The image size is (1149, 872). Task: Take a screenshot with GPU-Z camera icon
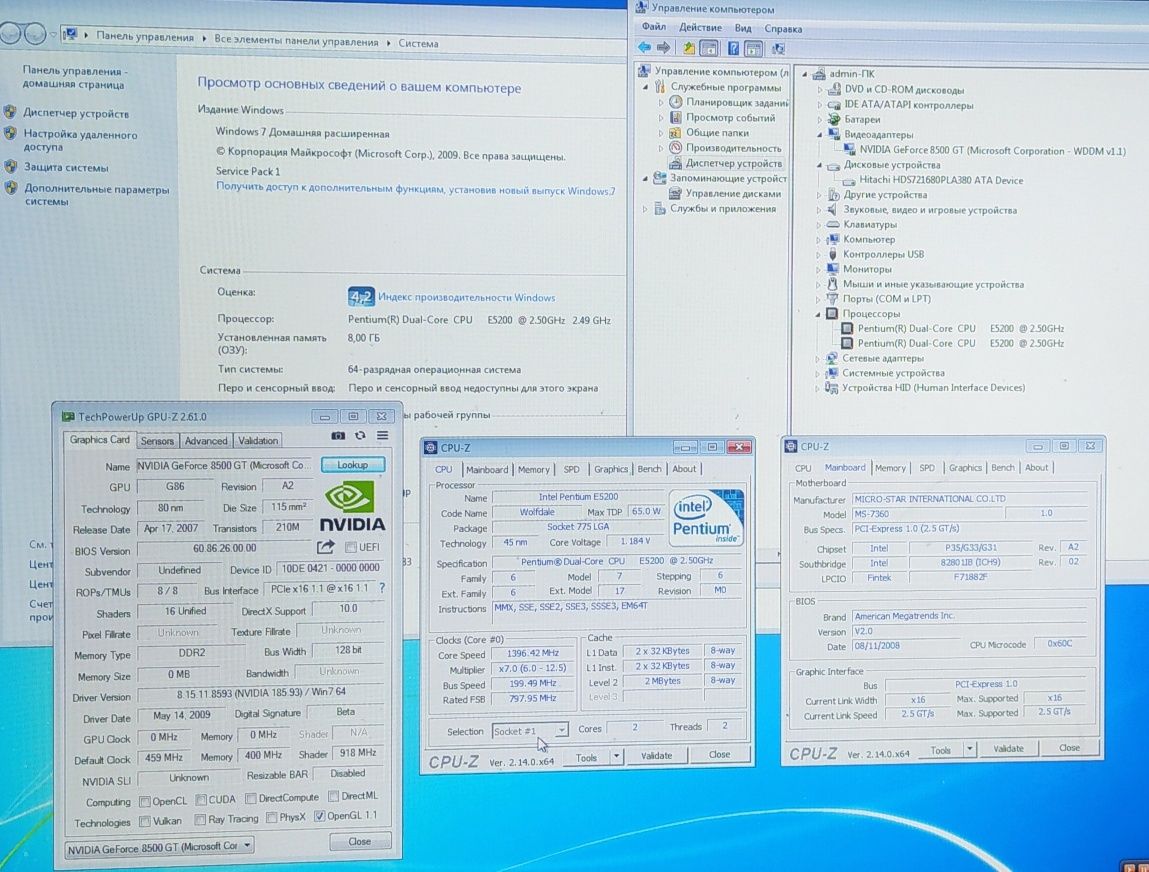pos(338,435)
